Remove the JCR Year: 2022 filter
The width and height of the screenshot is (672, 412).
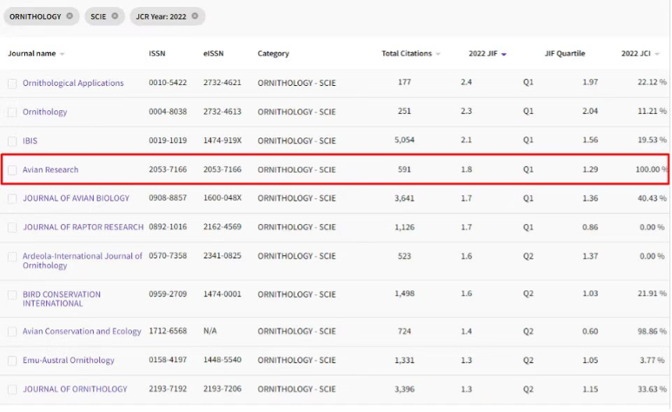(x=196, y=16)
